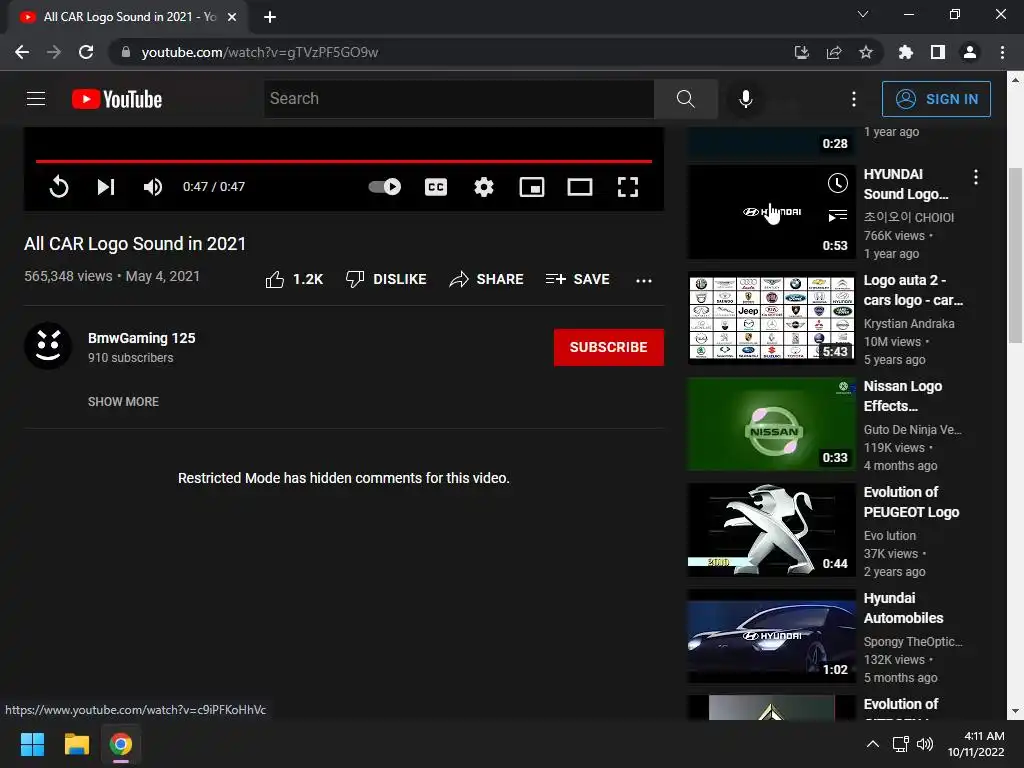Viewport: 1024px width, 768px height.
Task: Install app icon in address bar
Action: (x=801, y=52)
